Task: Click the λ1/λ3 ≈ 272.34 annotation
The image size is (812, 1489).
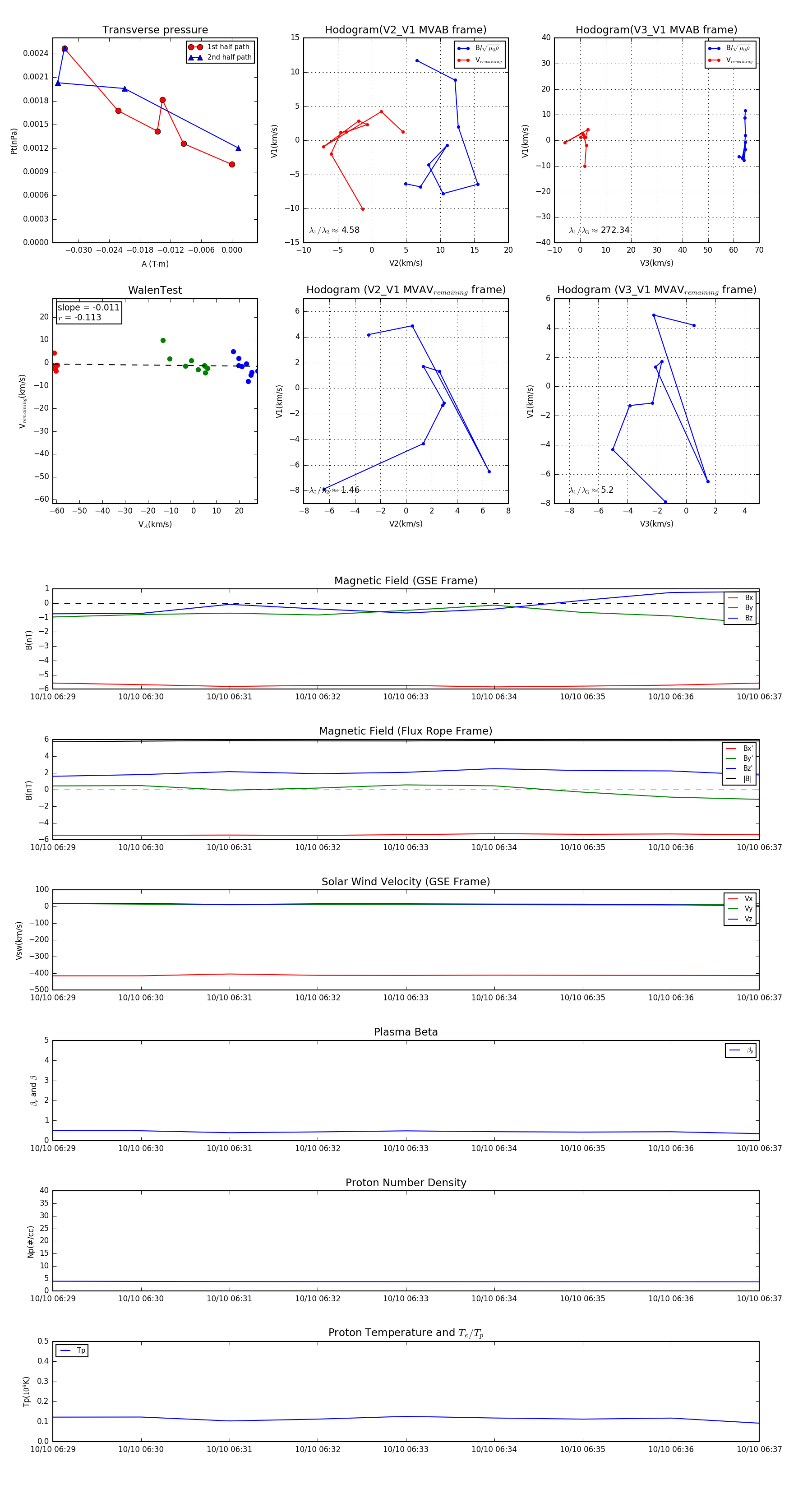Action: click(x=599, y=230)
